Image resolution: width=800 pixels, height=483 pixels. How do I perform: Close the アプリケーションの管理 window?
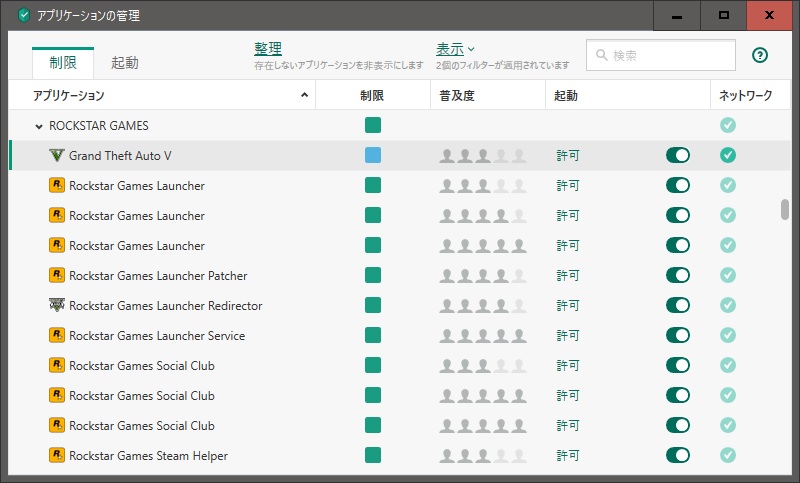click(769, 16)
